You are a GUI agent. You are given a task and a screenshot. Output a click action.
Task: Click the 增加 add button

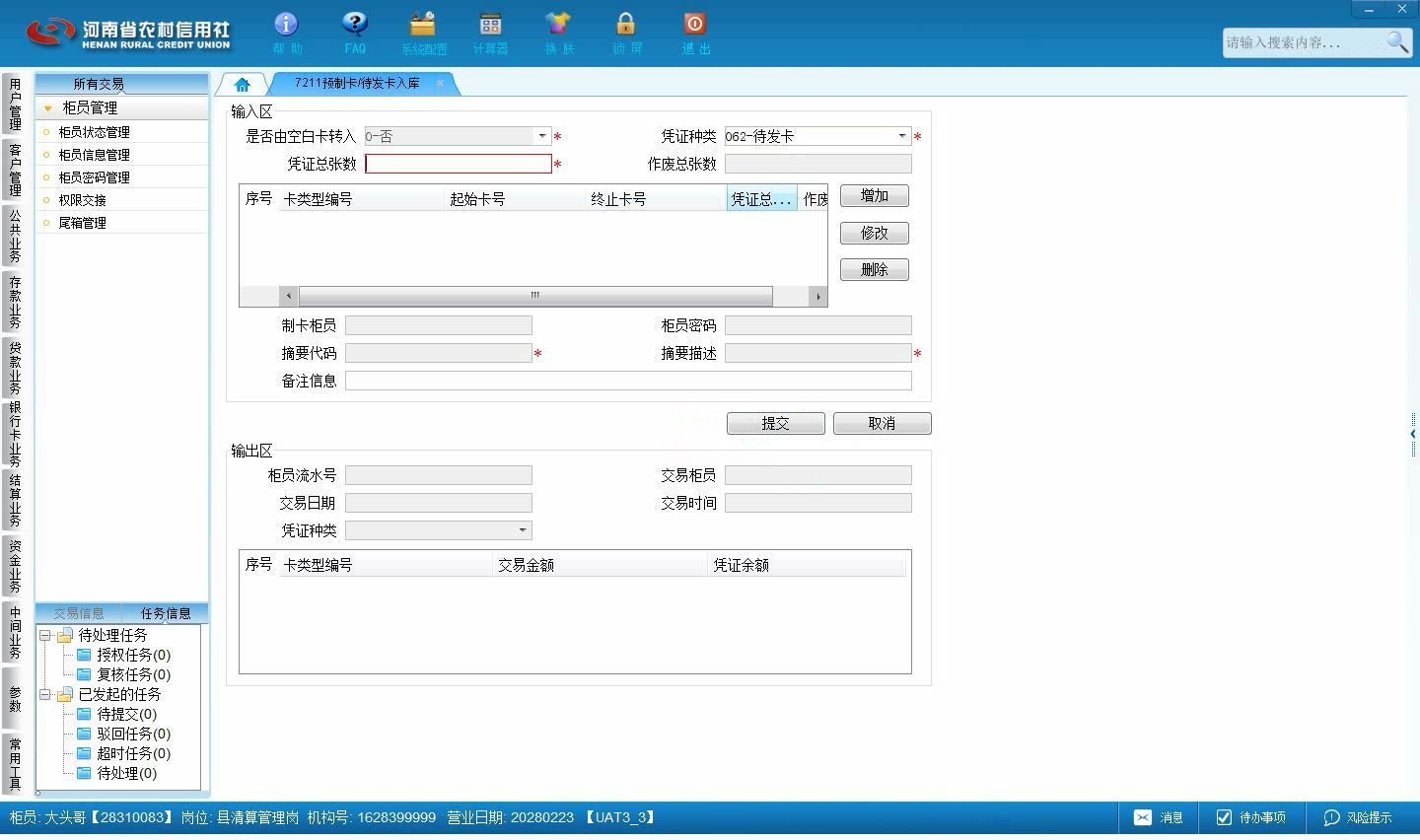pos(875,195)
